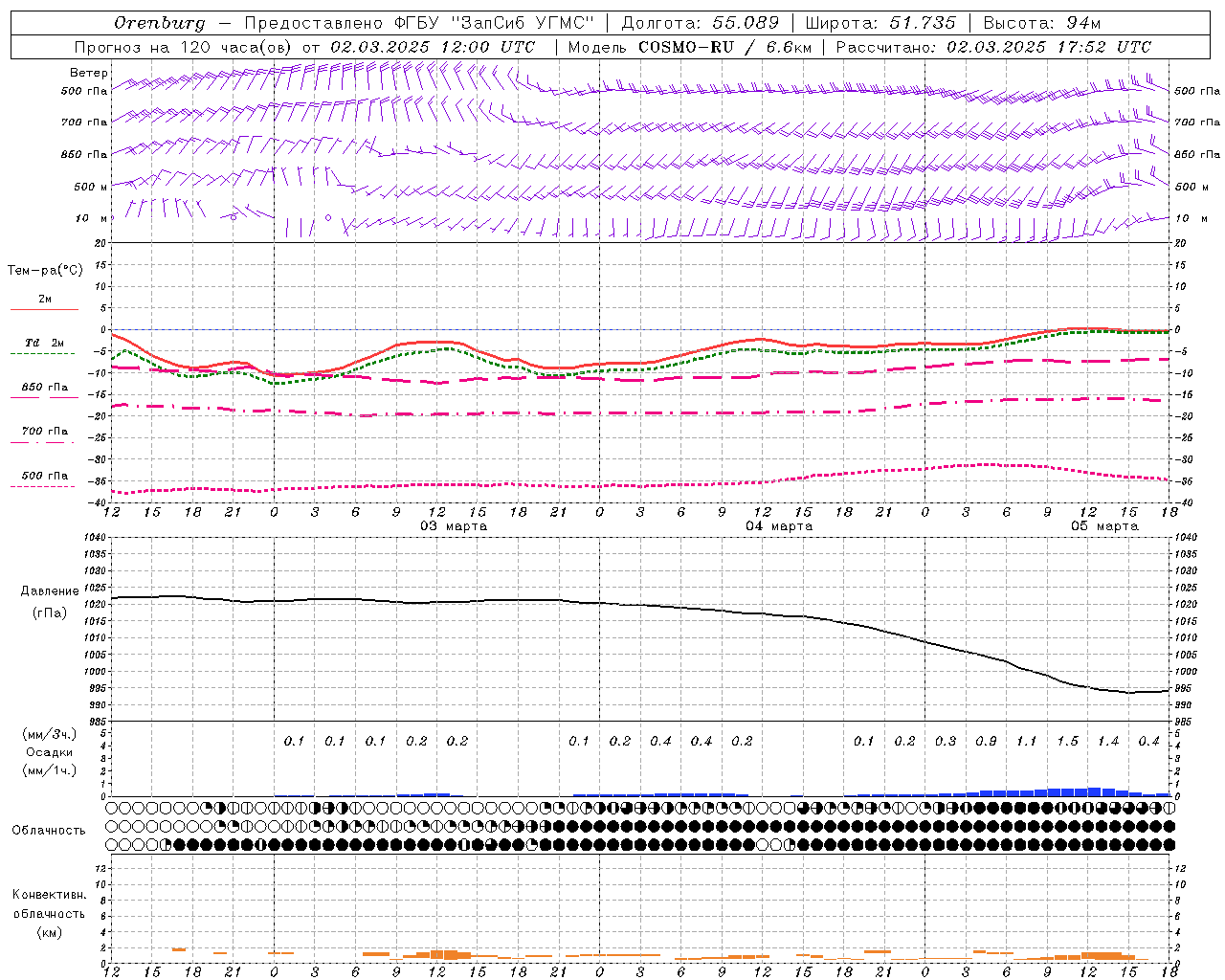Select the 500 м wind level label on left
1225x980 pixels.
[x=91, y=187]
